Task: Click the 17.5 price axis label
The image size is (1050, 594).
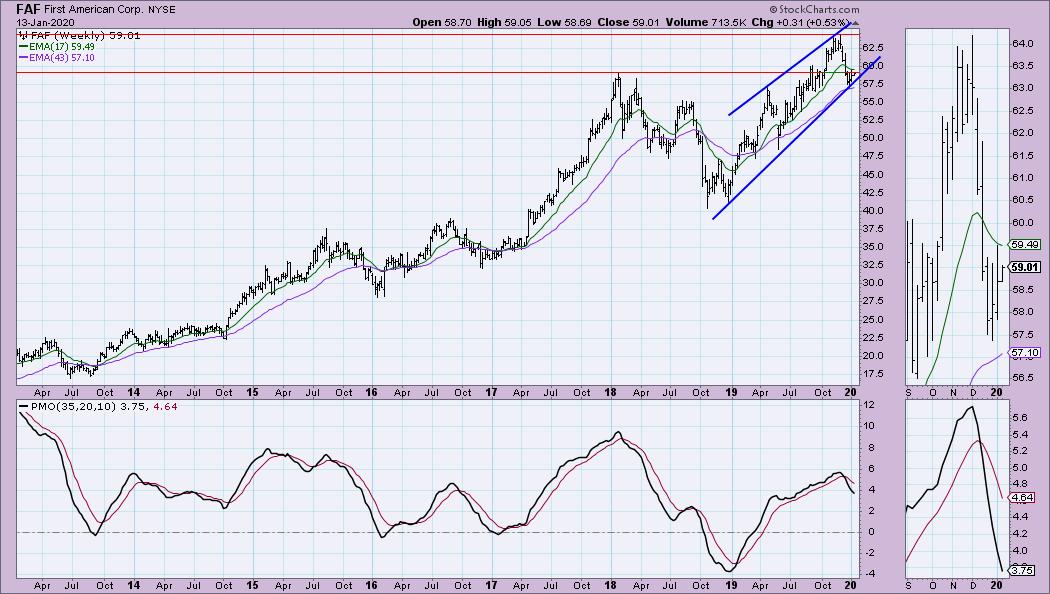Action: pos(872,374)
